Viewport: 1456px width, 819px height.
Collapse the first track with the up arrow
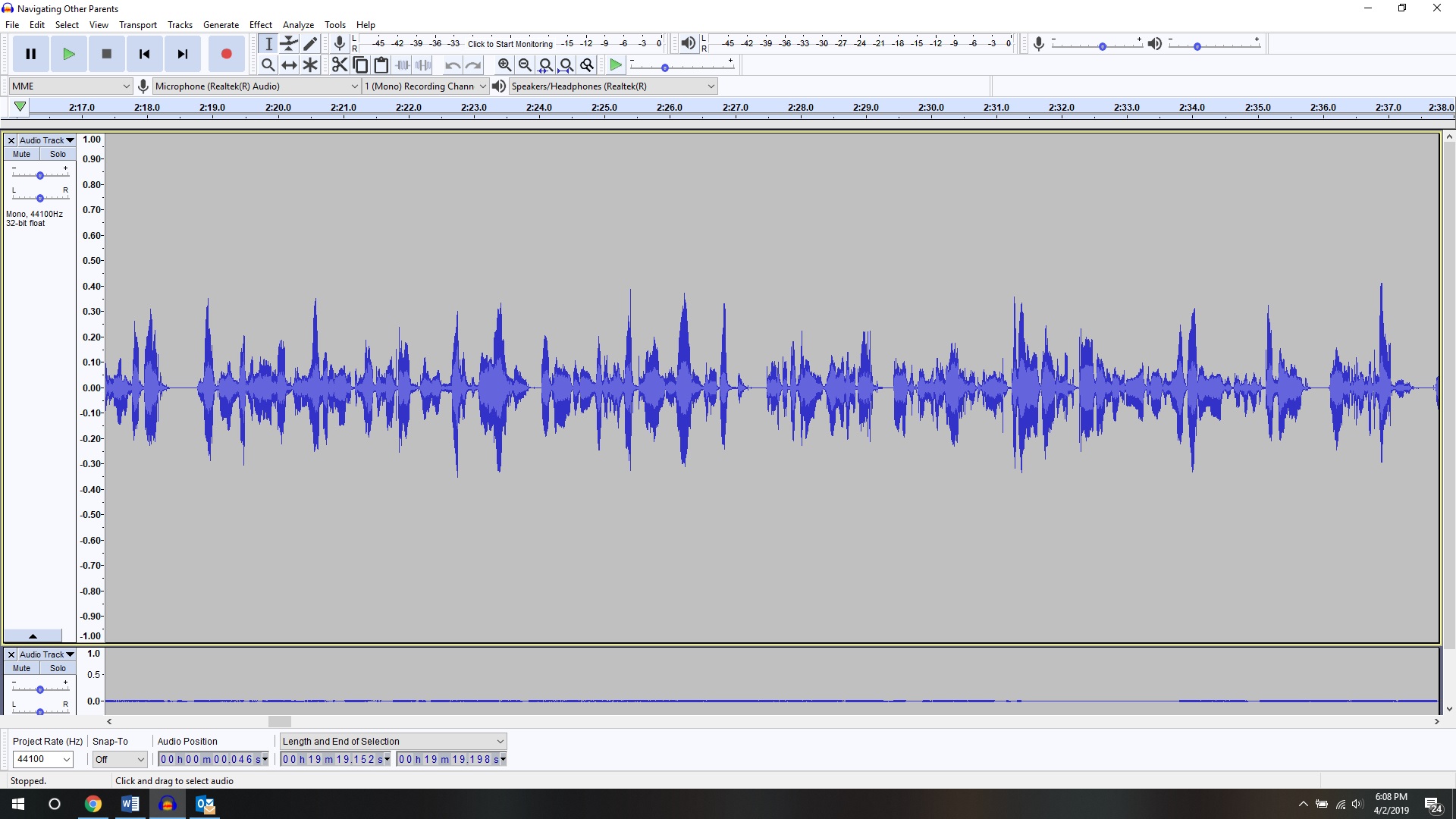pyautogui.click(x=33, y=635)
